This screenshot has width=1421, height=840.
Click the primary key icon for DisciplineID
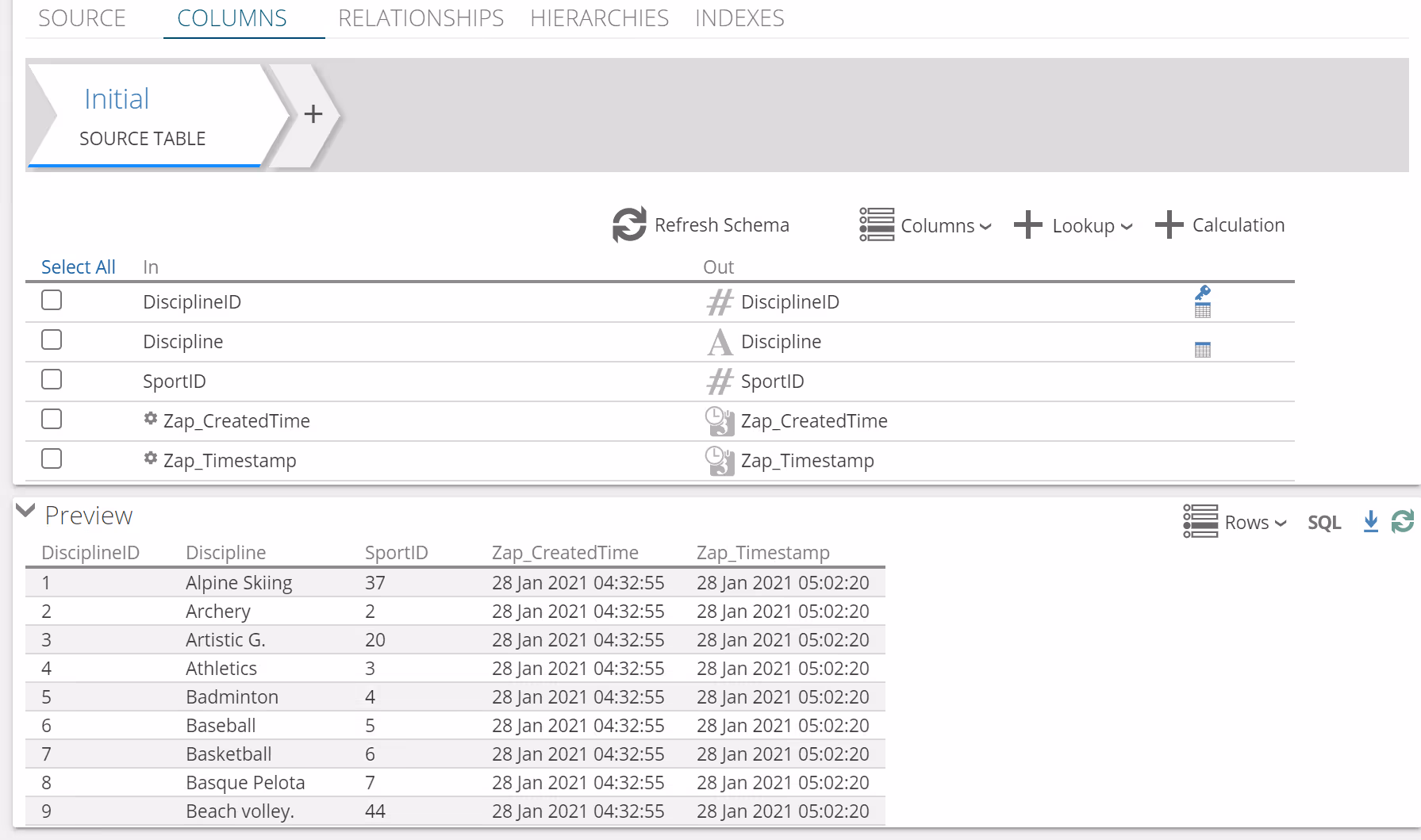tap(1203, 293)
